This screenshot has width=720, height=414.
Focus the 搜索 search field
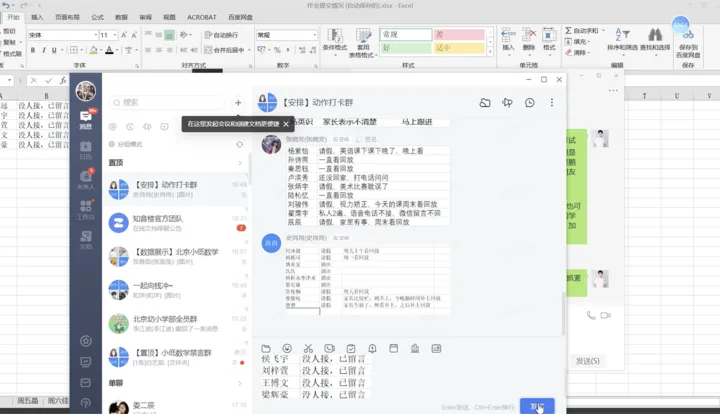[x=167, y=102]
